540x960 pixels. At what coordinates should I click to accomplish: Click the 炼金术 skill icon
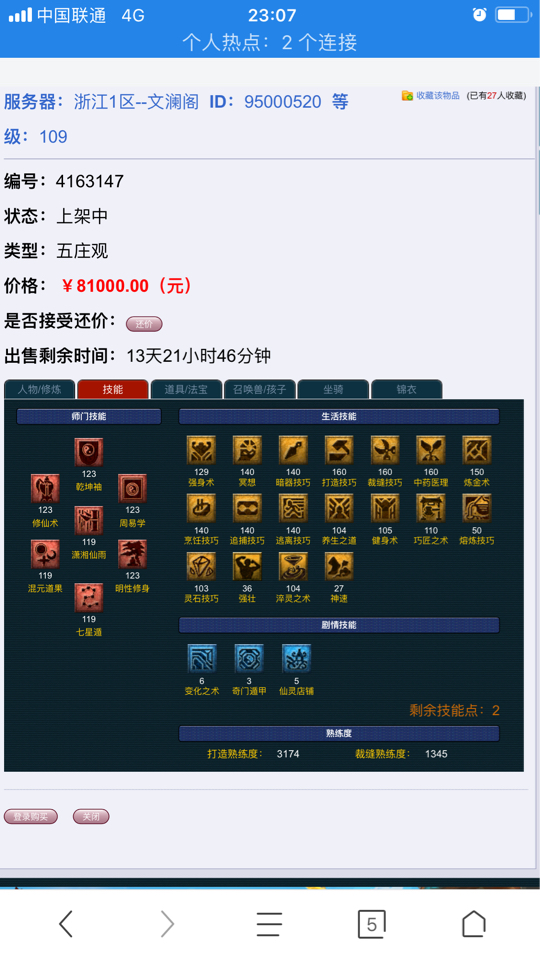[477, 451]
